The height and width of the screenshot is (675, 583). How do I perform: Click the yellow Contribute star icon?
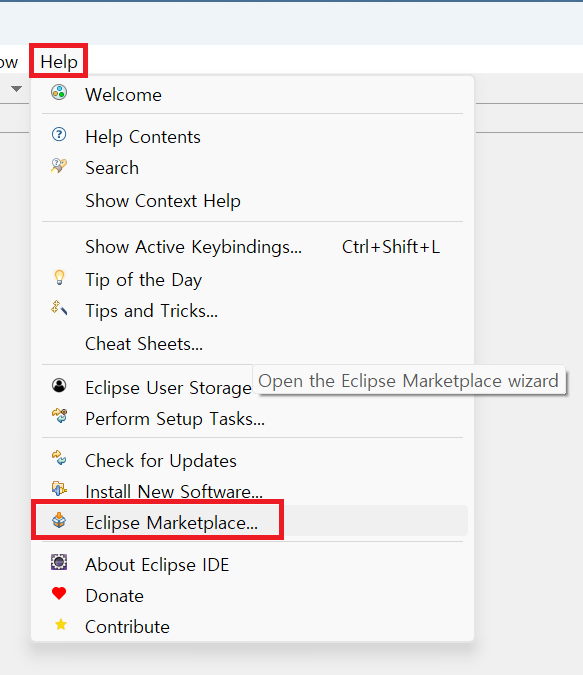61,625
